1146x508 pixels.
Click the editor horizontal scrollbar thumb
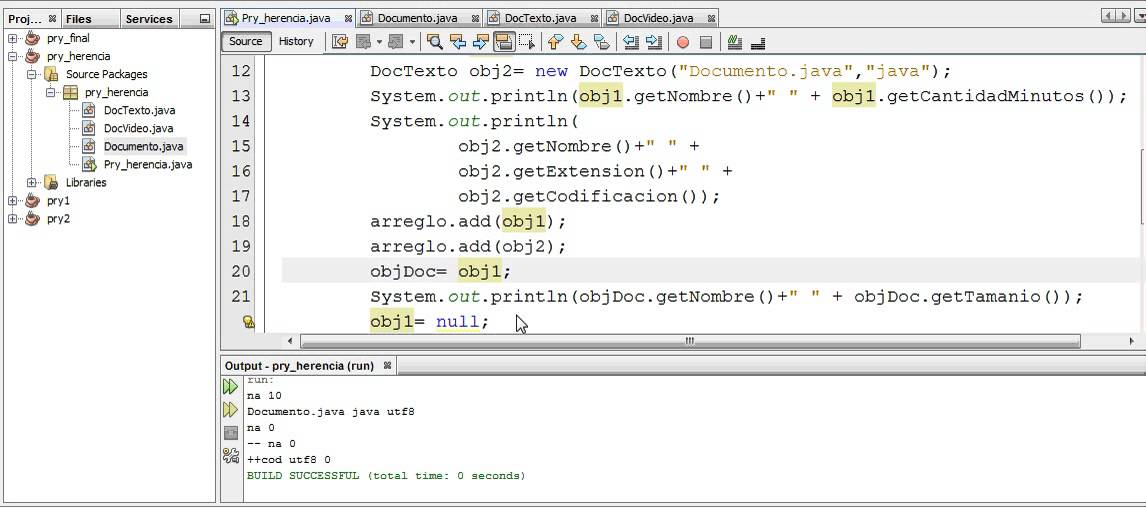(x=690, y=341)
